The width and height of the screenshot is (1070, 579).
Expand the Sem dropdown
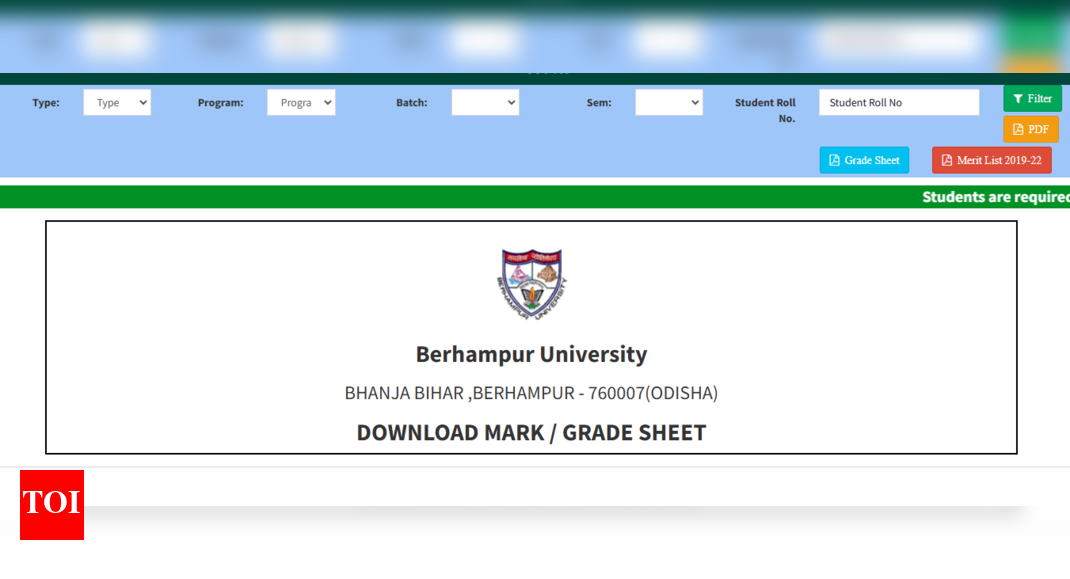[669, 102]
